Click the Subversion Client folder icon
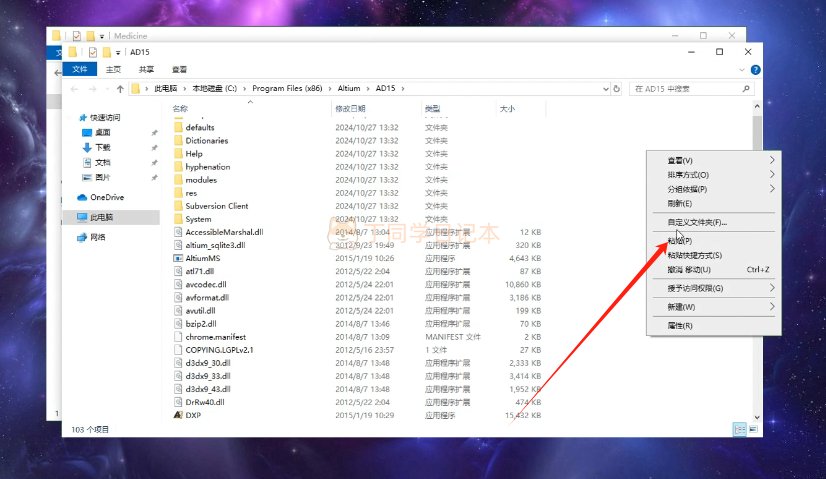The image size is (826, 479). 178,206
